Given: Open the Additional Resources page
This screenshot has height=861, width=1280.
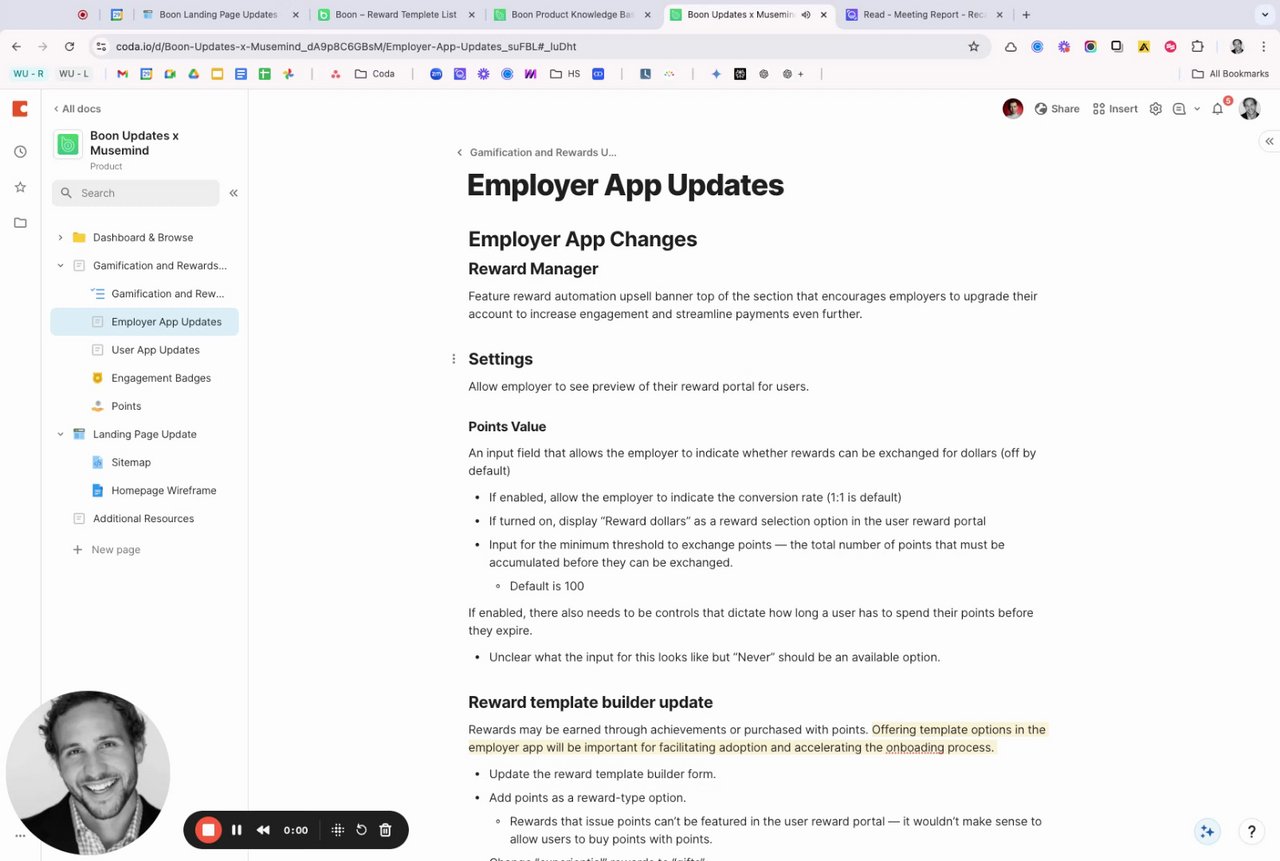Looking at the screenshot, I should pos(144,518).
